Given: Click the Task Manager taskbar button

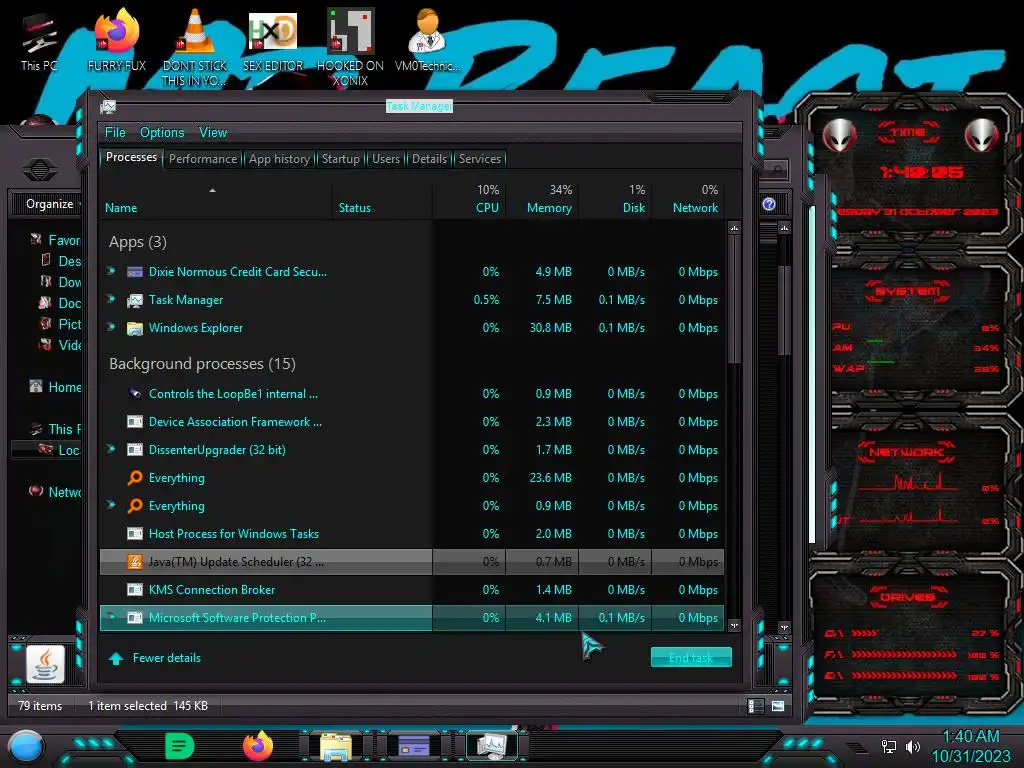Looking at the screenshot, I should pos(491,746).
